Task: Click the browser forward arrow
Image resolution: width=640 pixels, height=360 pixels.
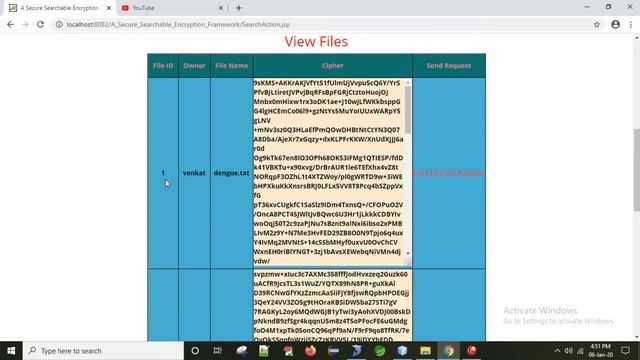Action: pyautogui.click(x=25, y=24)
